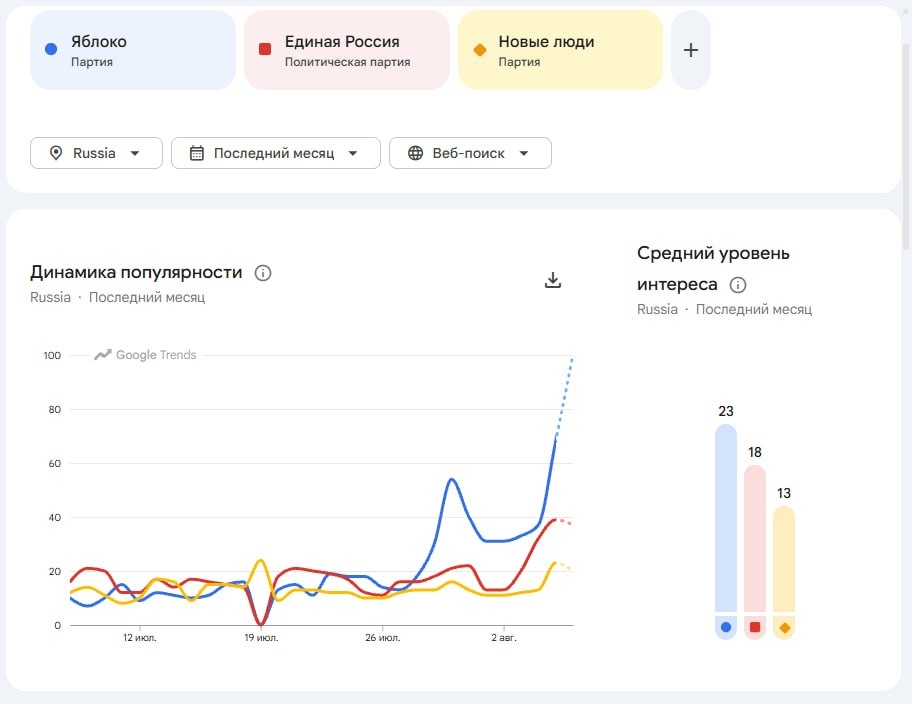Click the orange diamond in Новые люди chip
This screenshot has width=912, height=704.
coord(480,50)
